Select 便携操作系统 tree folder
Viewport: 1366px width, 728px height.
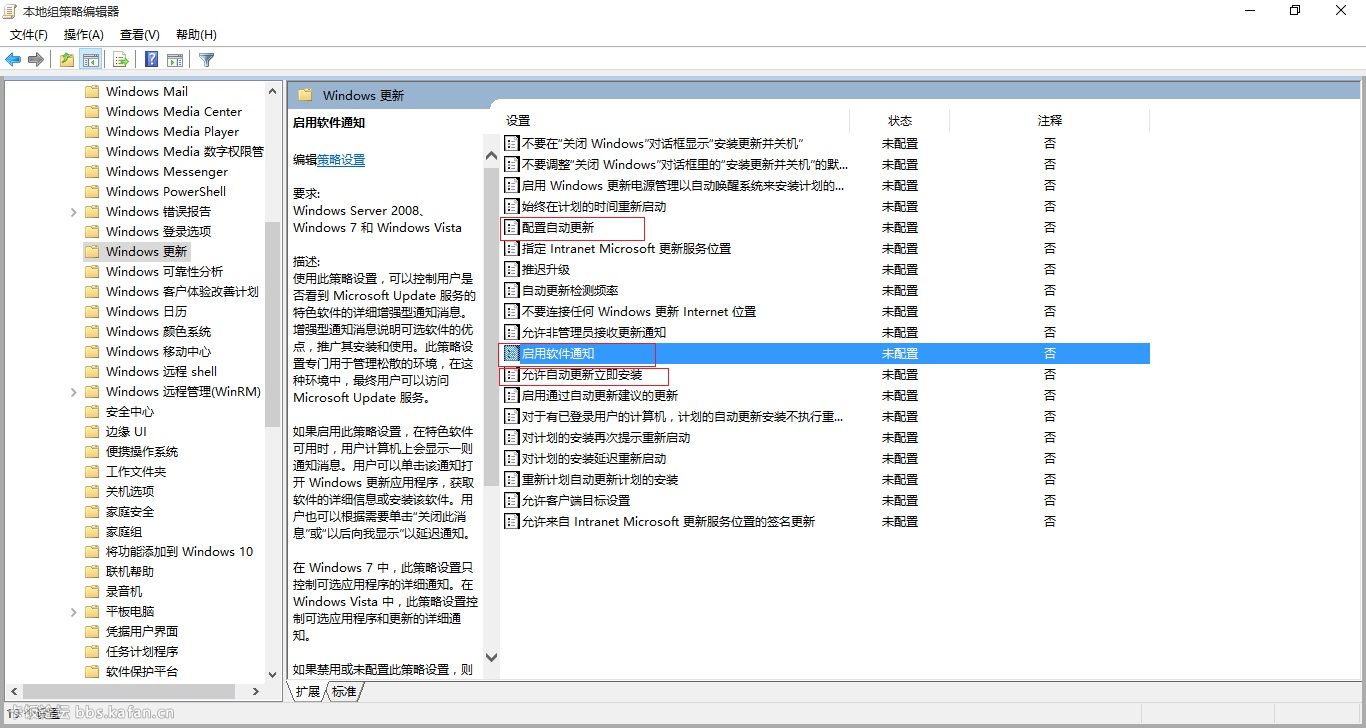(142, 451)
